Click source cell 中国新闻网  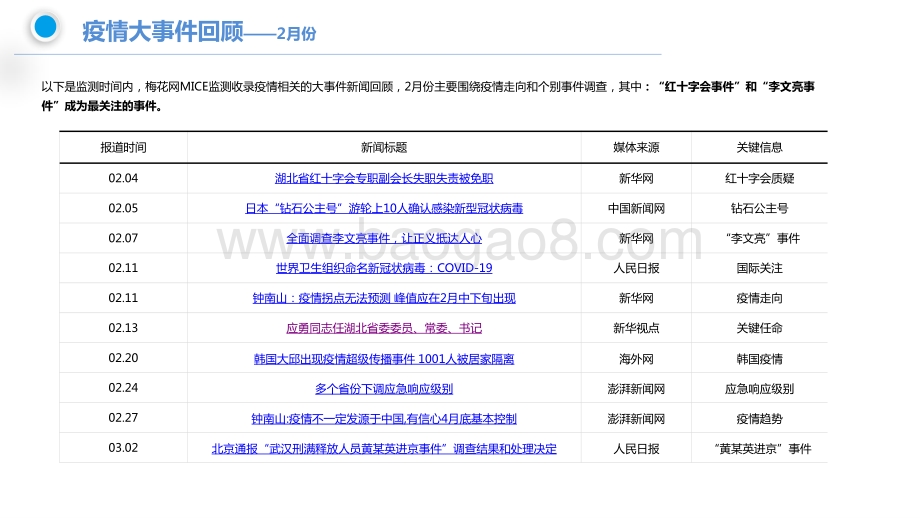[636, 208]
